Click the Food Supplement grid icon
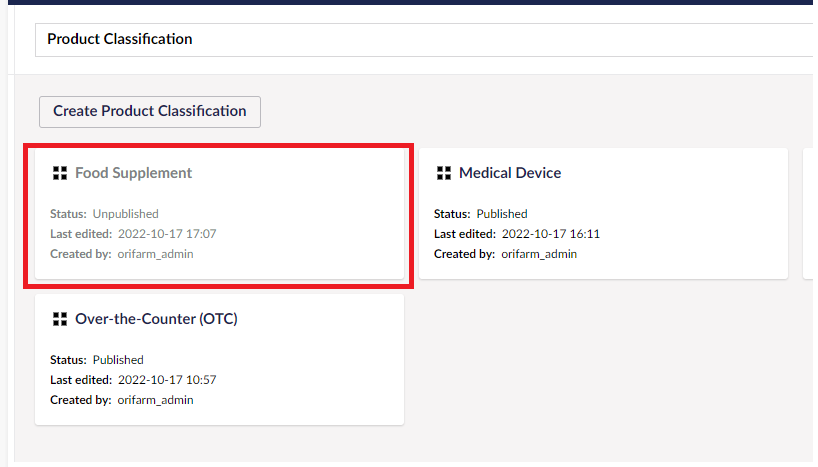Image resolution: width=818 pixels, height=467 pixels. (60, 173)
